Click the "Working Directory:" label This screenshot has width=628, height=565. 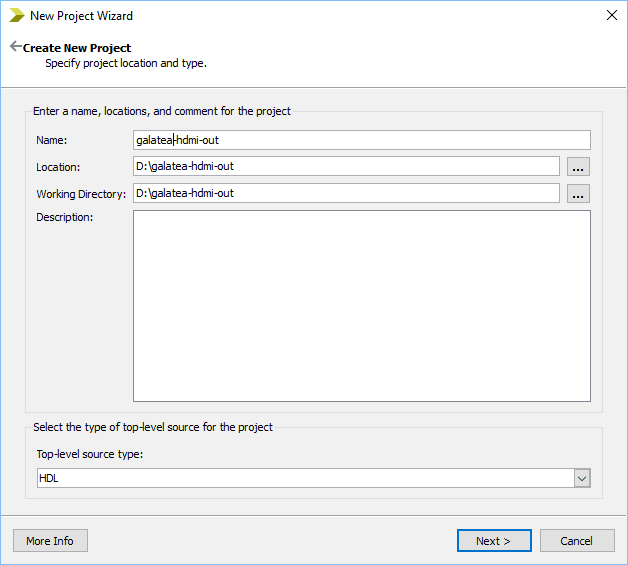(x=81, y=194)
